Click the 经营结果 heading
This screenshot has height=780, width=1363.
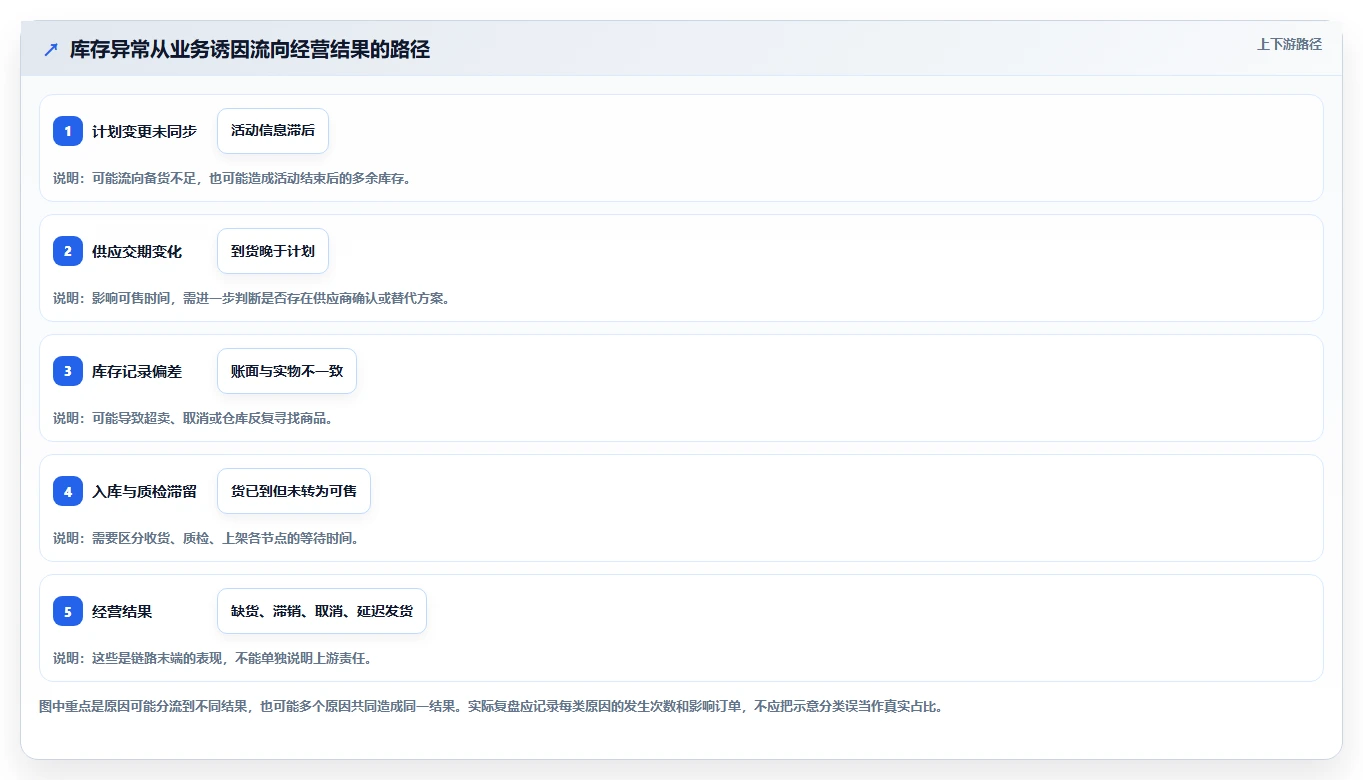tap(122, 612)
